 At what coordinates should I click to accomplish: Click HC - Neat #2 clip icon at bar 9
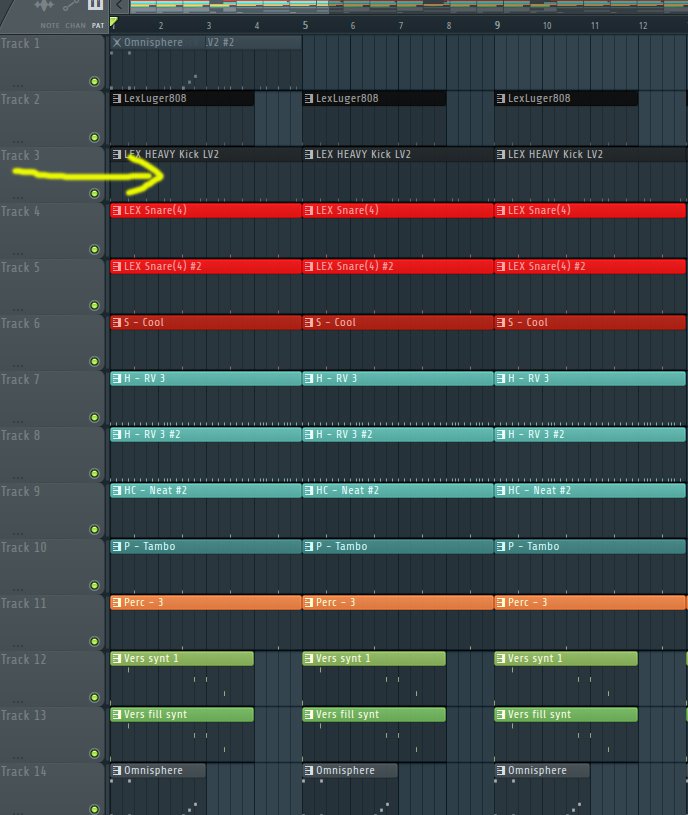tap(501, 490)
